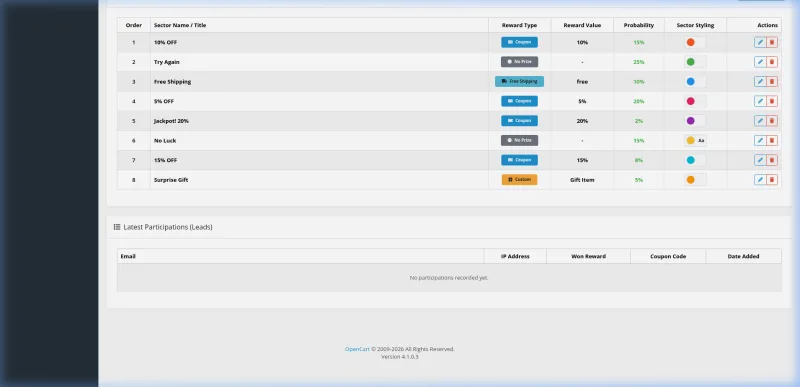Click the Order column header
800x387 pixels.
pyautogui.click(x=134, y=25)
